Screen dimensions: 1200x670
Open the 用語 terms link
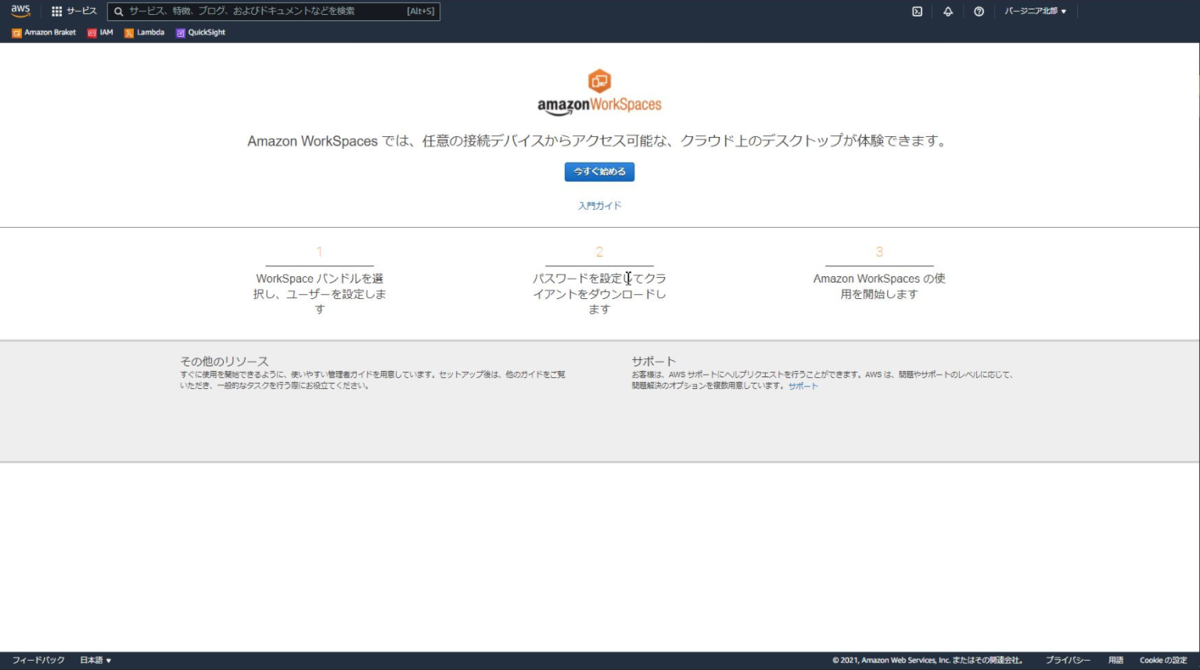point(1116,660)
